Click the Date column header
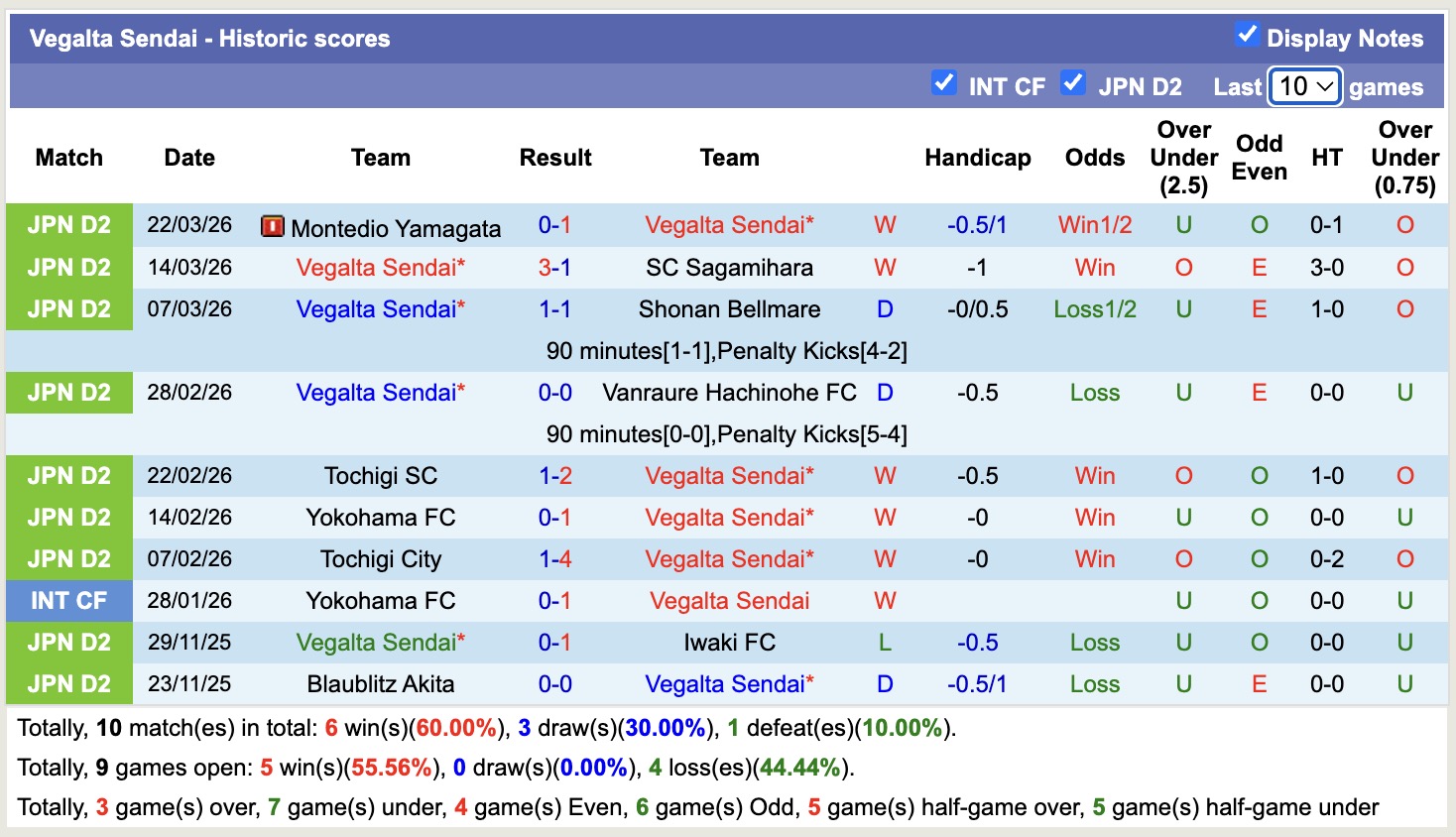 coord(188,157)
